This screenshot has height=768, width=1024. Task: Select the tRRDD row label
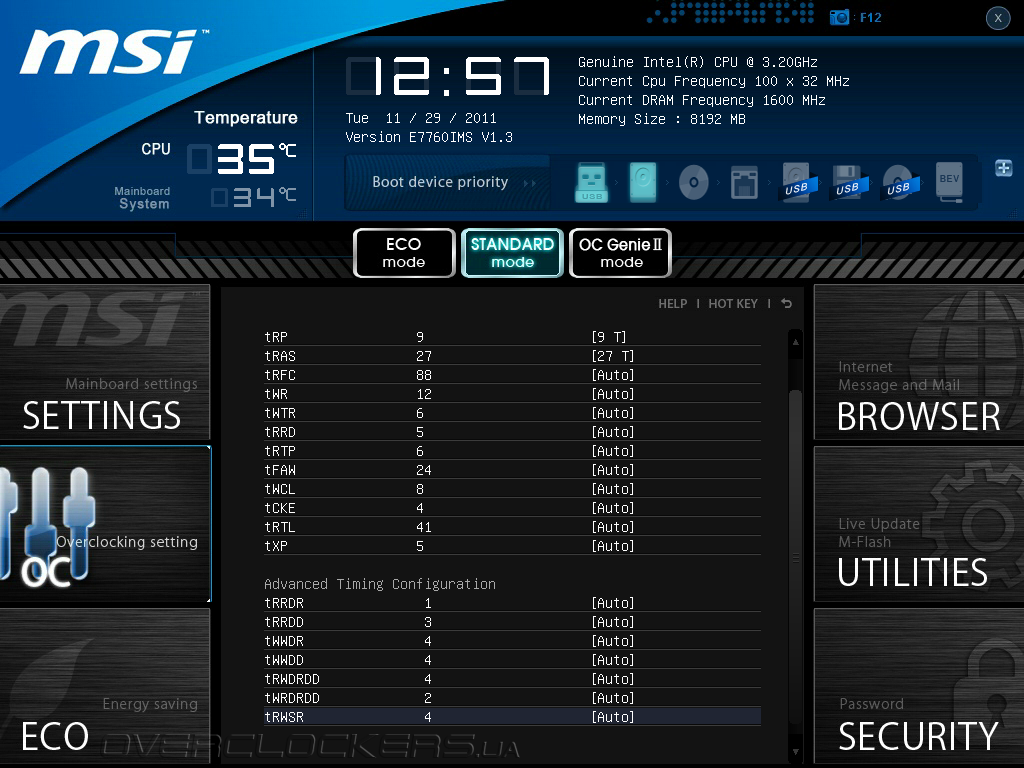click(284, 622)
